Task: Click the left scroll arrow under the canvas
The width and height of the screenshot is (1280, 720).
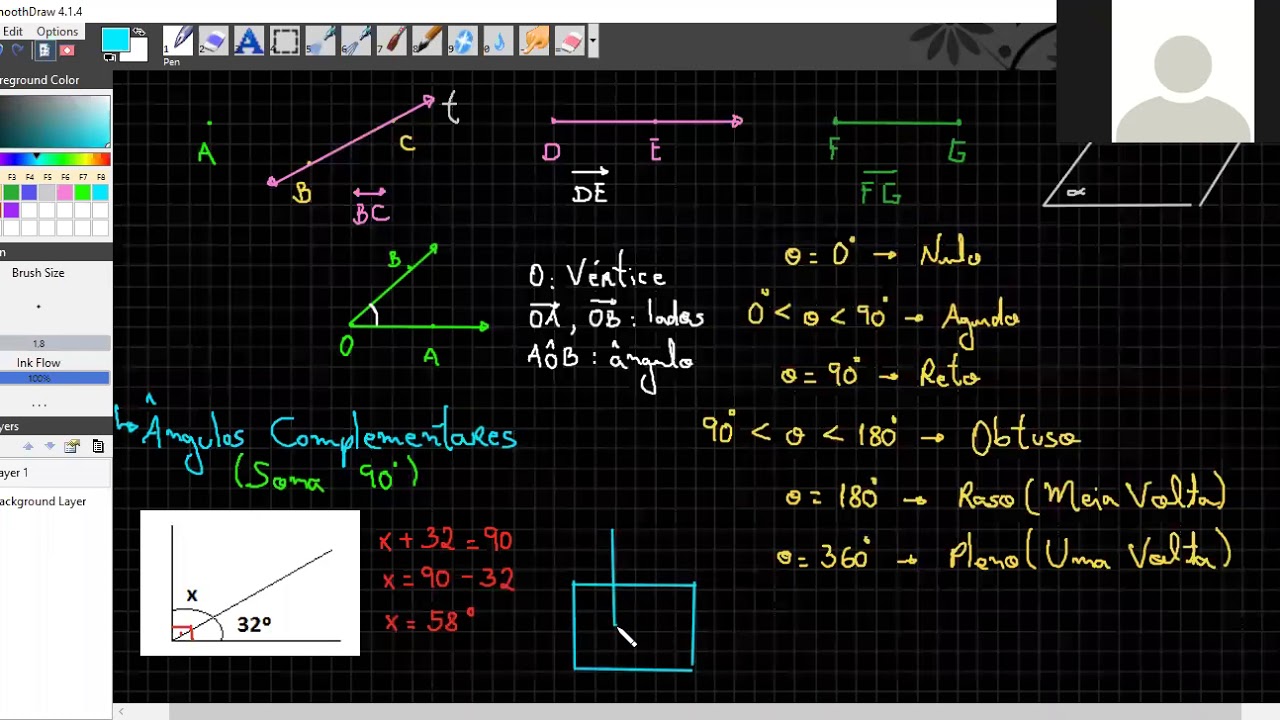Action: pos(121,712)
